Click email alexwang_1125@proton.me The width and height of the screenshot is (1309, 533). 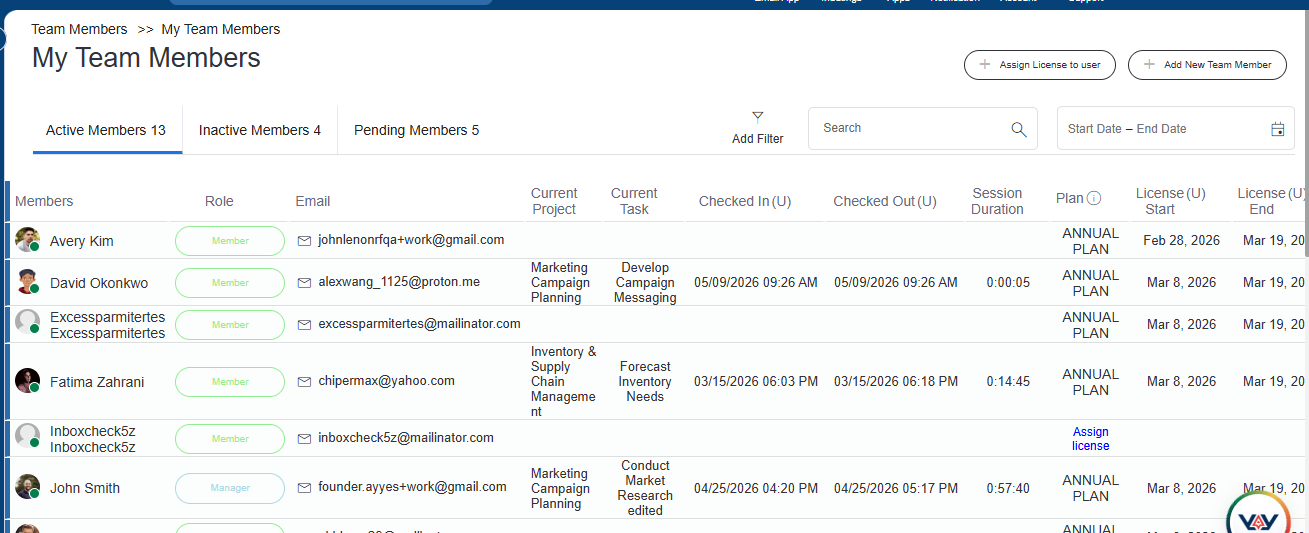tap(399, 282)
